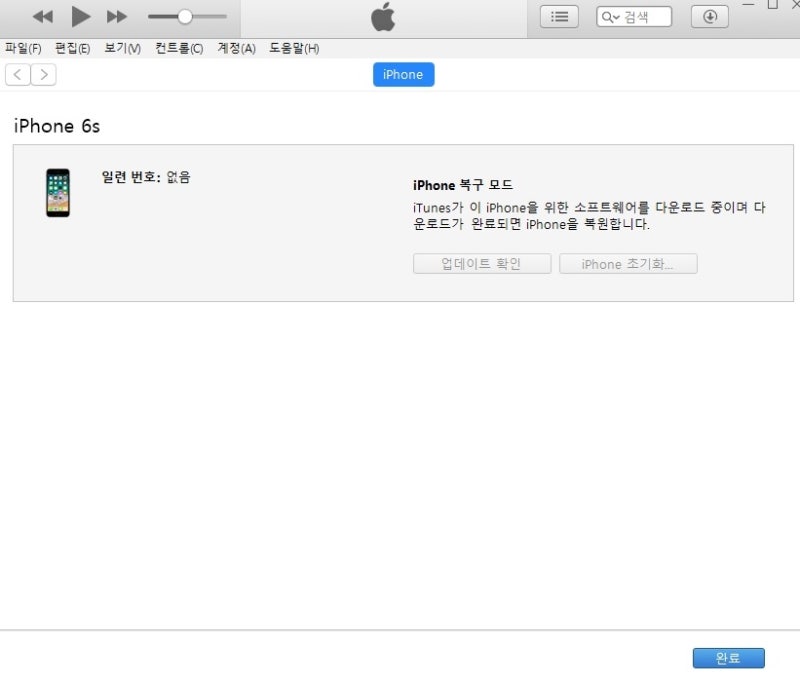
Task: Open the list view button
Action: click(559, 17)
